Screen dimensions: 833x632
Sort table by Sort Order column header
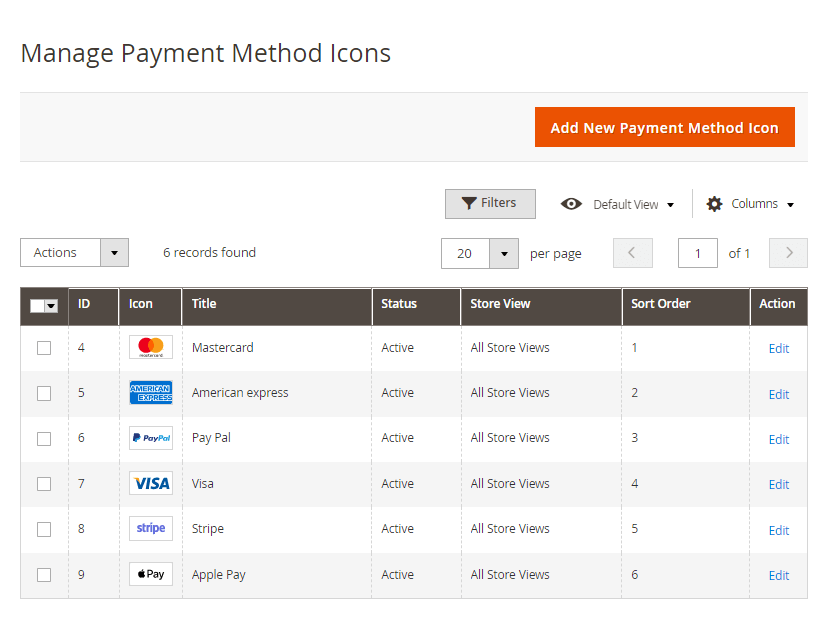pos(661,304)
